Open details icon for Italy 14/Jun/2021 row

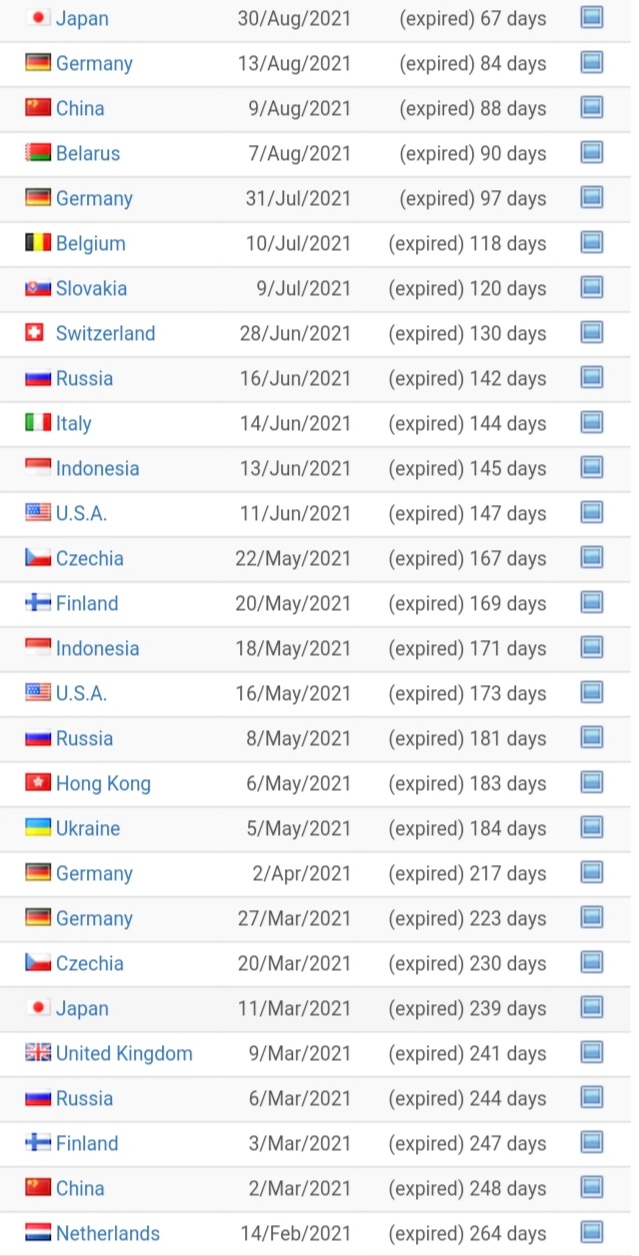[592, 422]
